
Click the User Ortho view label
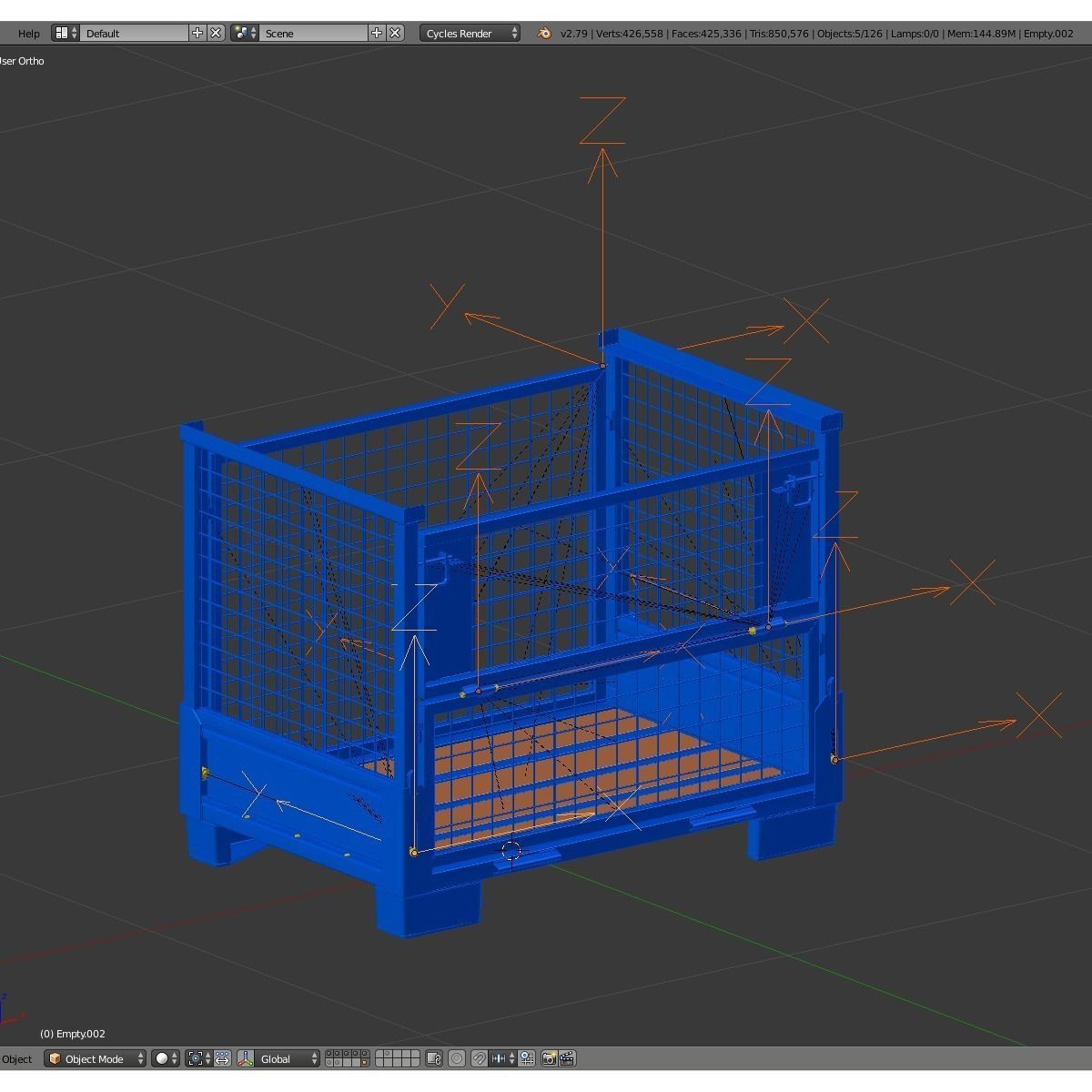[x=22, y=61]
